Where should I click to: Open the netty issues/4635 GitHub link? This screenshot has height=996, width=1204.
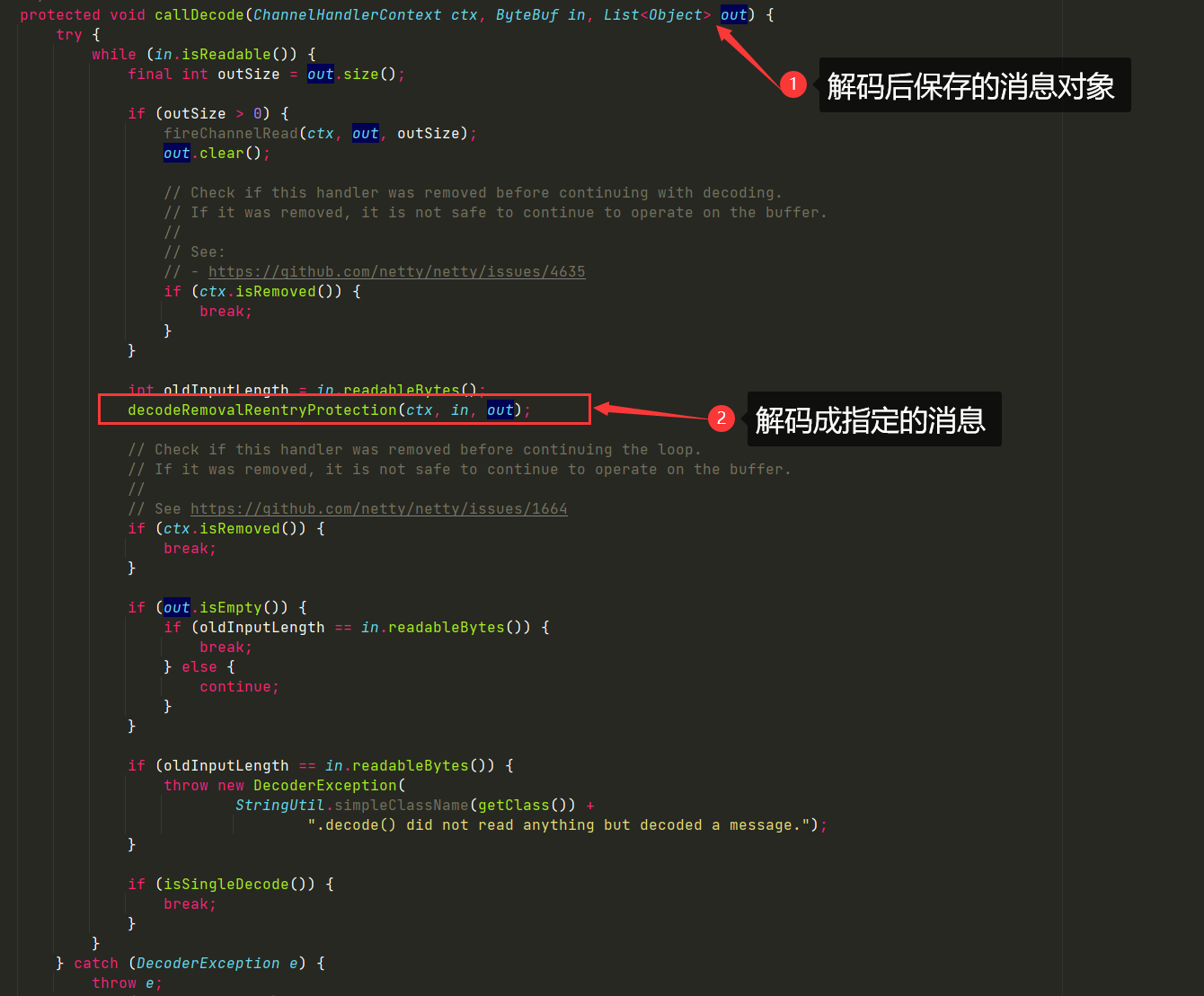click(396, 271)
